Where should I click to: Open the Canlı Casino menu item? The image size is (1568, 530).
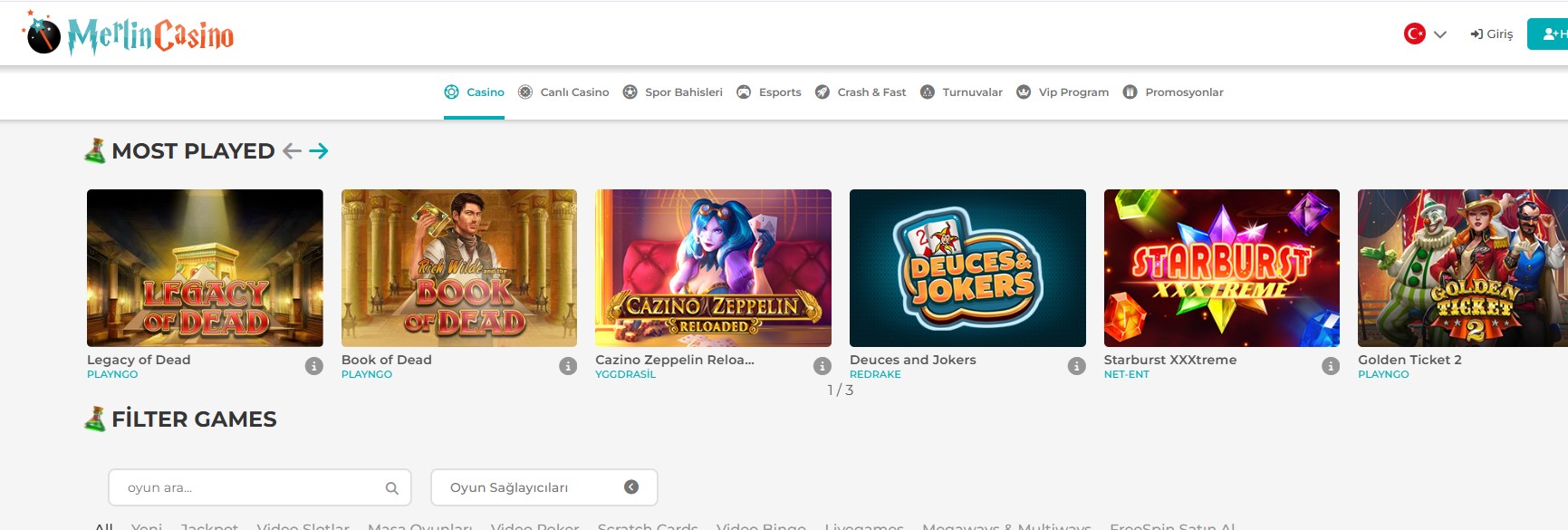point(563,92)
